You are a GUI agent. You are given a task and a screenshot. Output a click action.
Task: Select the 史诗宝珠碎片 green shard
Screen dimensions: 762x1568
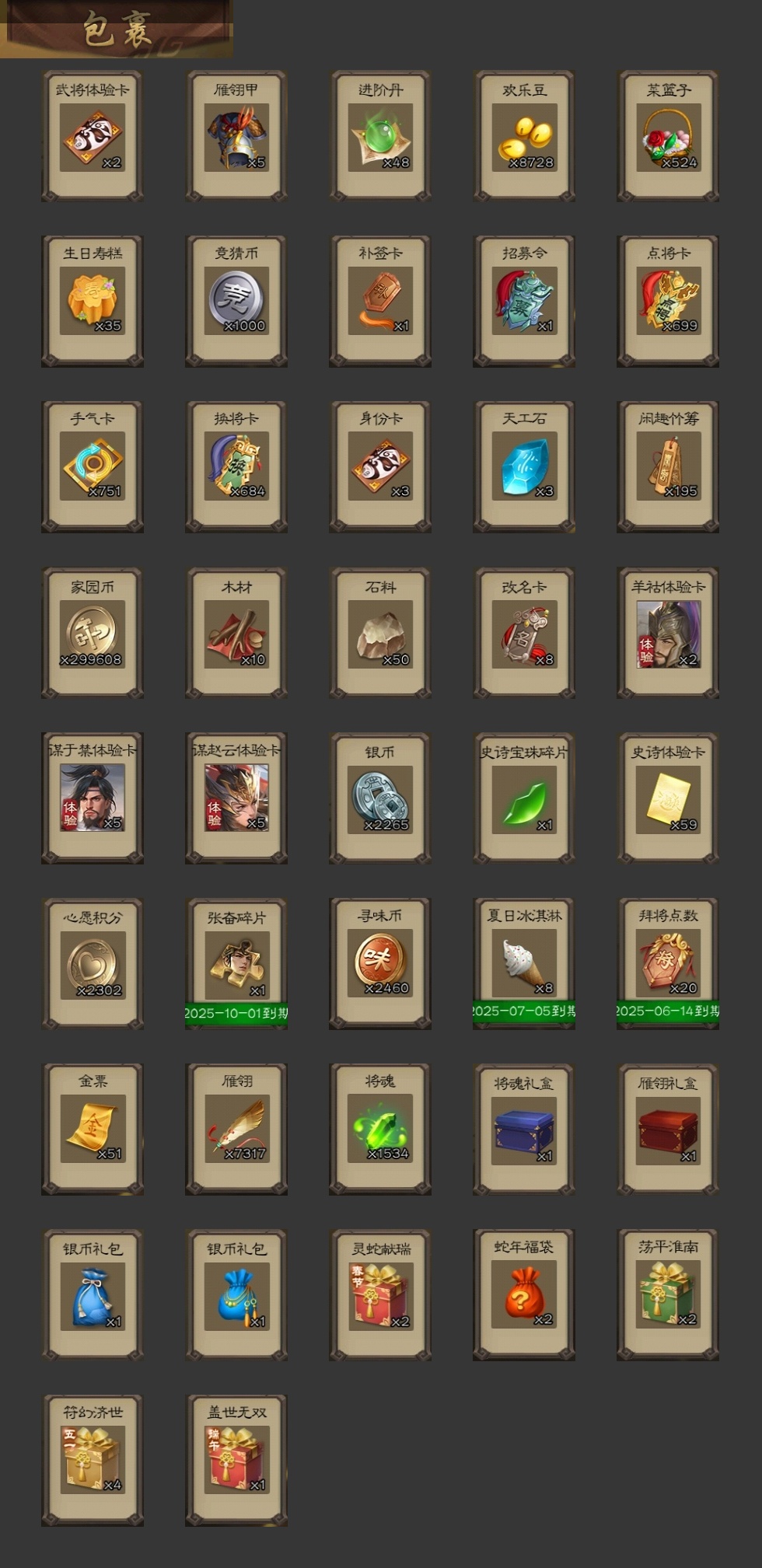click(x=524, y=799)
